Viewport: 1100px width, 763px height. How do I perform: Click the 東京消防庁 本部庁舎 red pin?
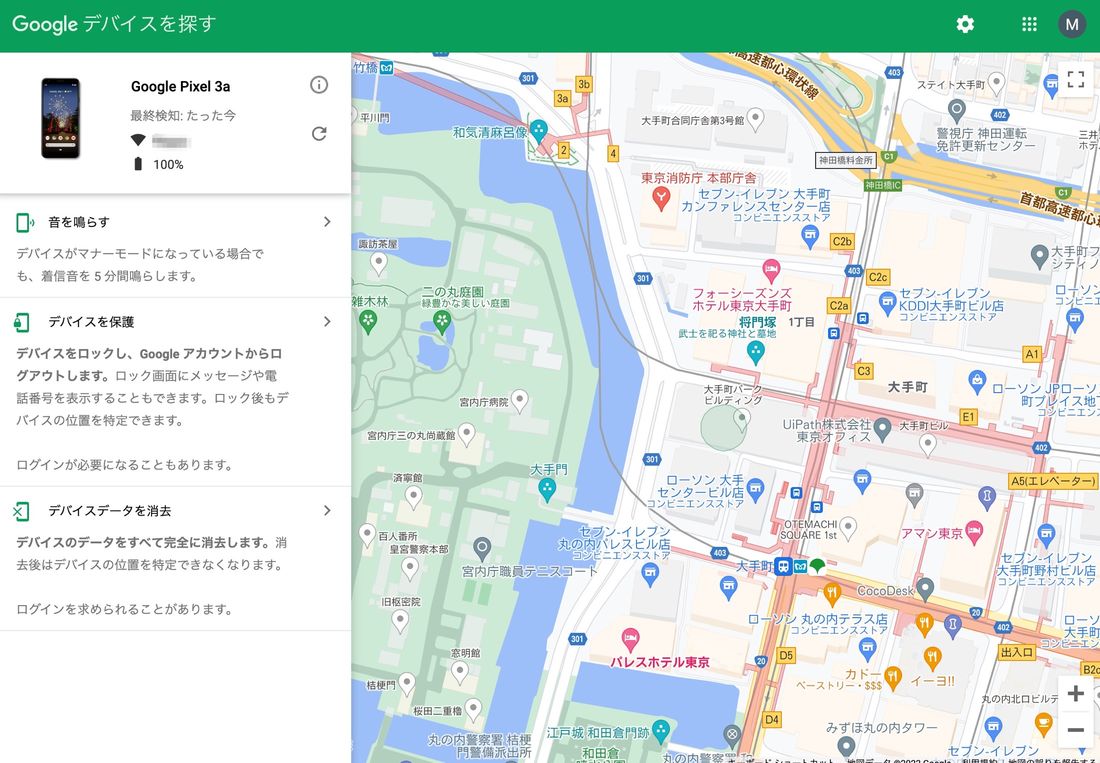tap(661, 198)
